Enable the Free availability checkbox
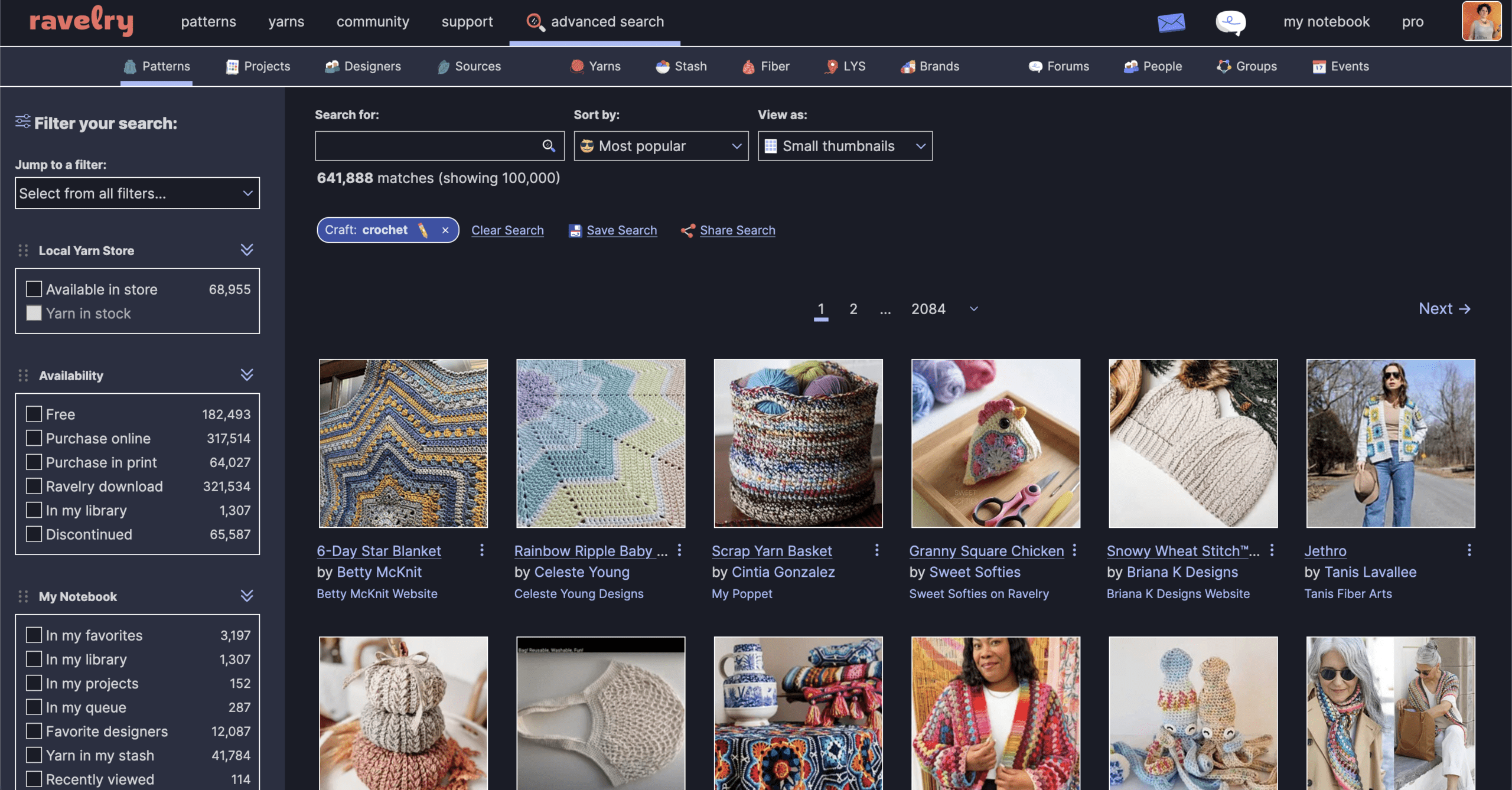Image resolution: width=1512 pixels, height=790 pixels. click(34, 414)
